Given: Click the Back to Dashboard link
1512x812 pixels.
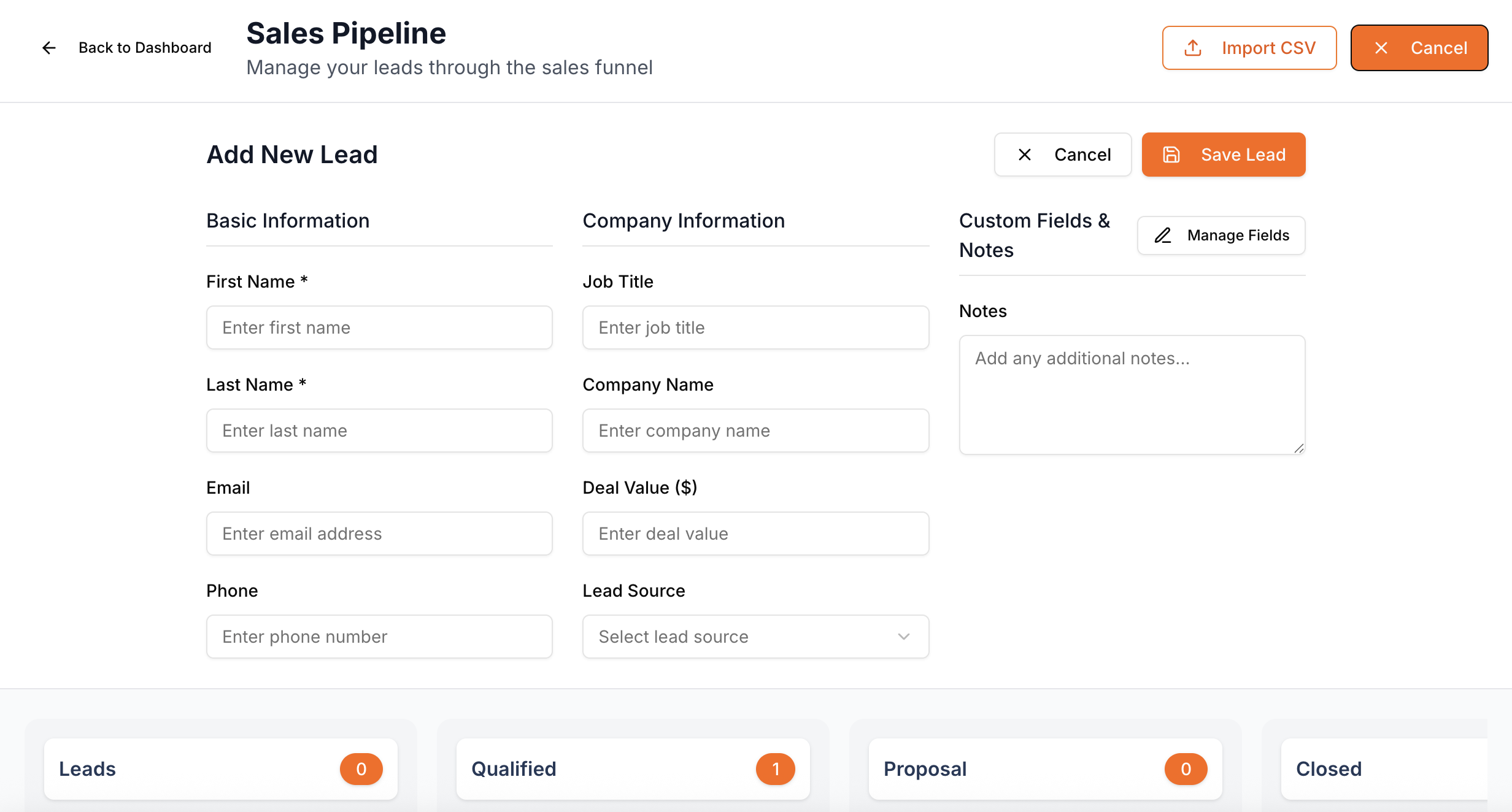Looking at the screenshot, I should pos(145,48).
